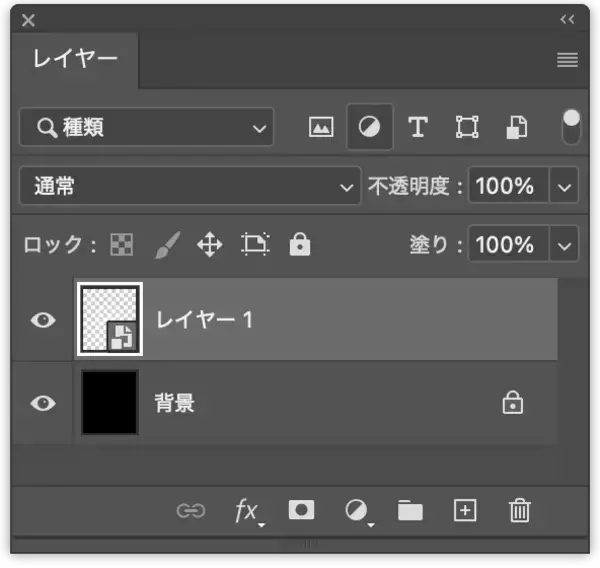The width and height of the screenshot is (600, 568).
Task: Filter layers by smart objects
Action: (x=517, y=127)
